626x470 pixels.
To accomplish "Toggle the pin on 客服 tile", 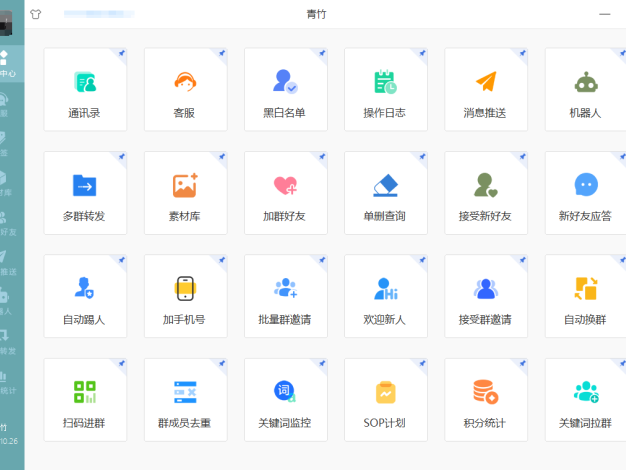I will (x=222, y=53).
